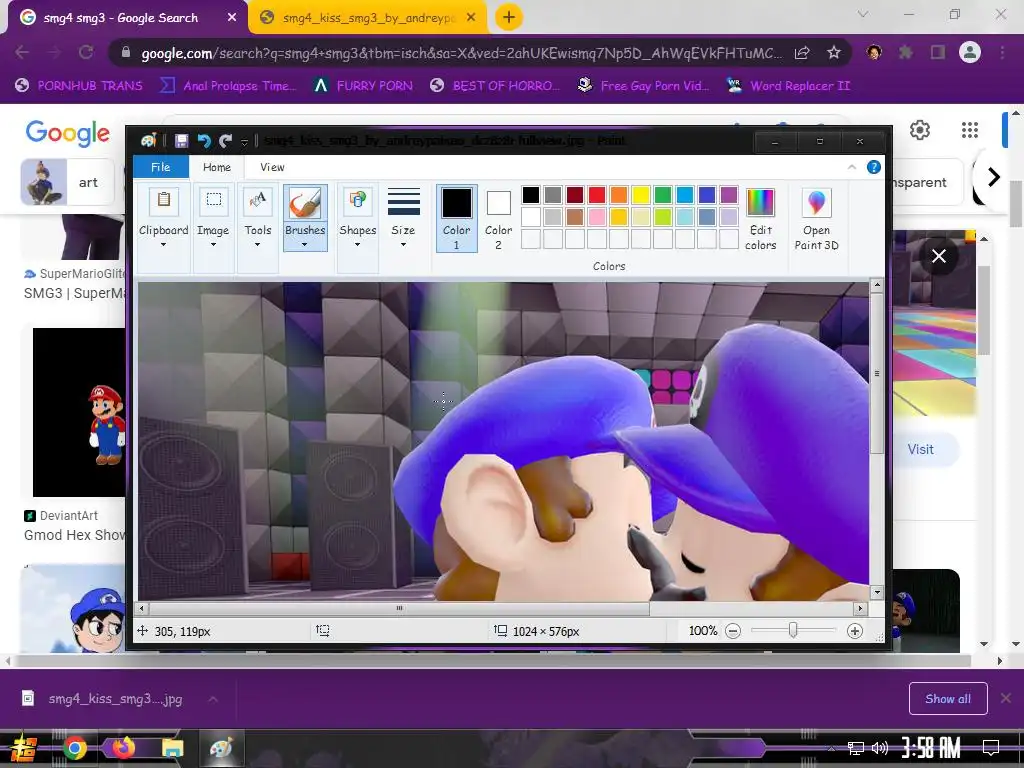
Task: Open the Google apps grid
Action: (x=970, y=130)
